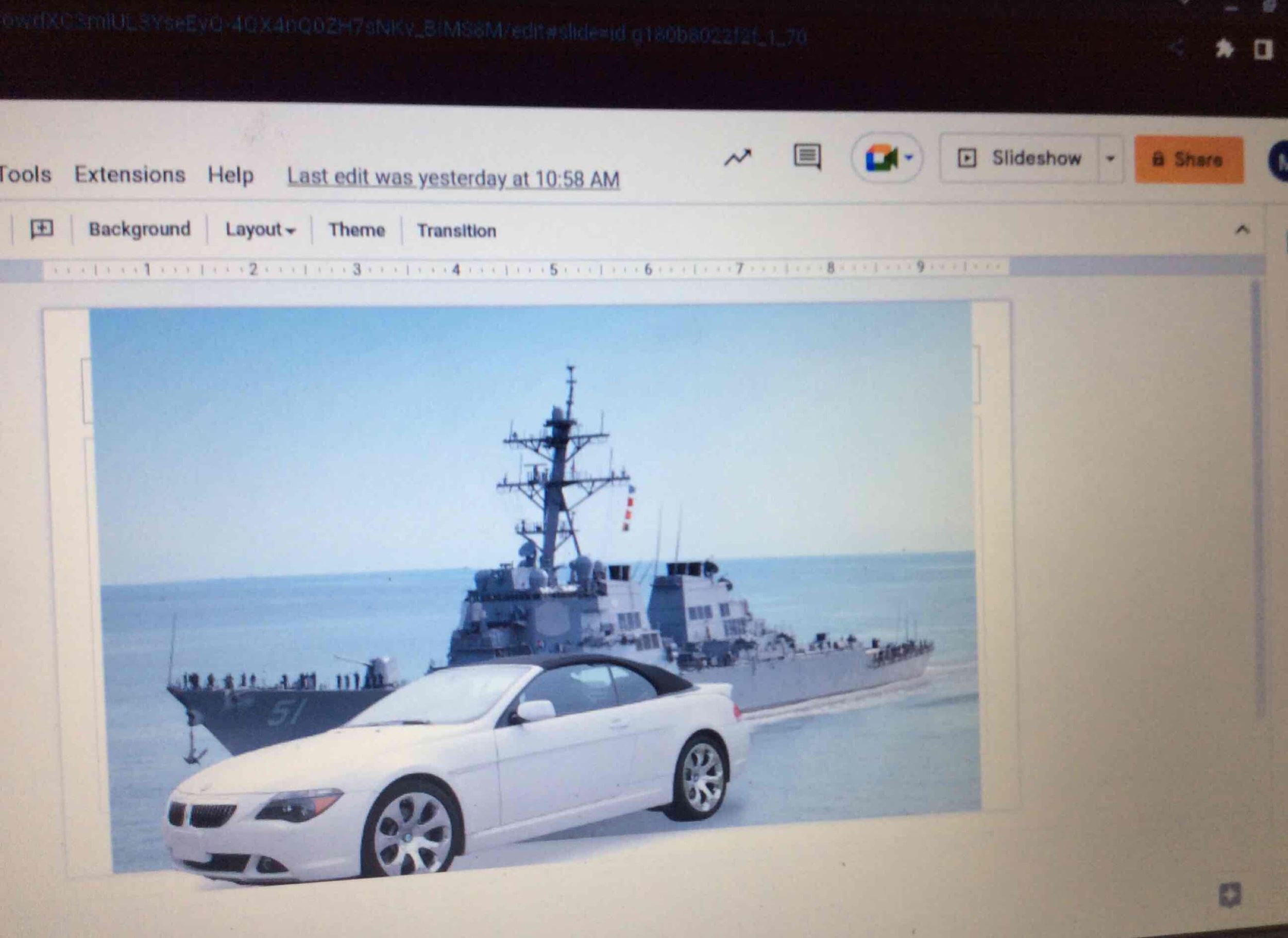Open the Layout dropdown
Image resolution: width=1288 pixels, height=938 pixels.
(260, 230)
